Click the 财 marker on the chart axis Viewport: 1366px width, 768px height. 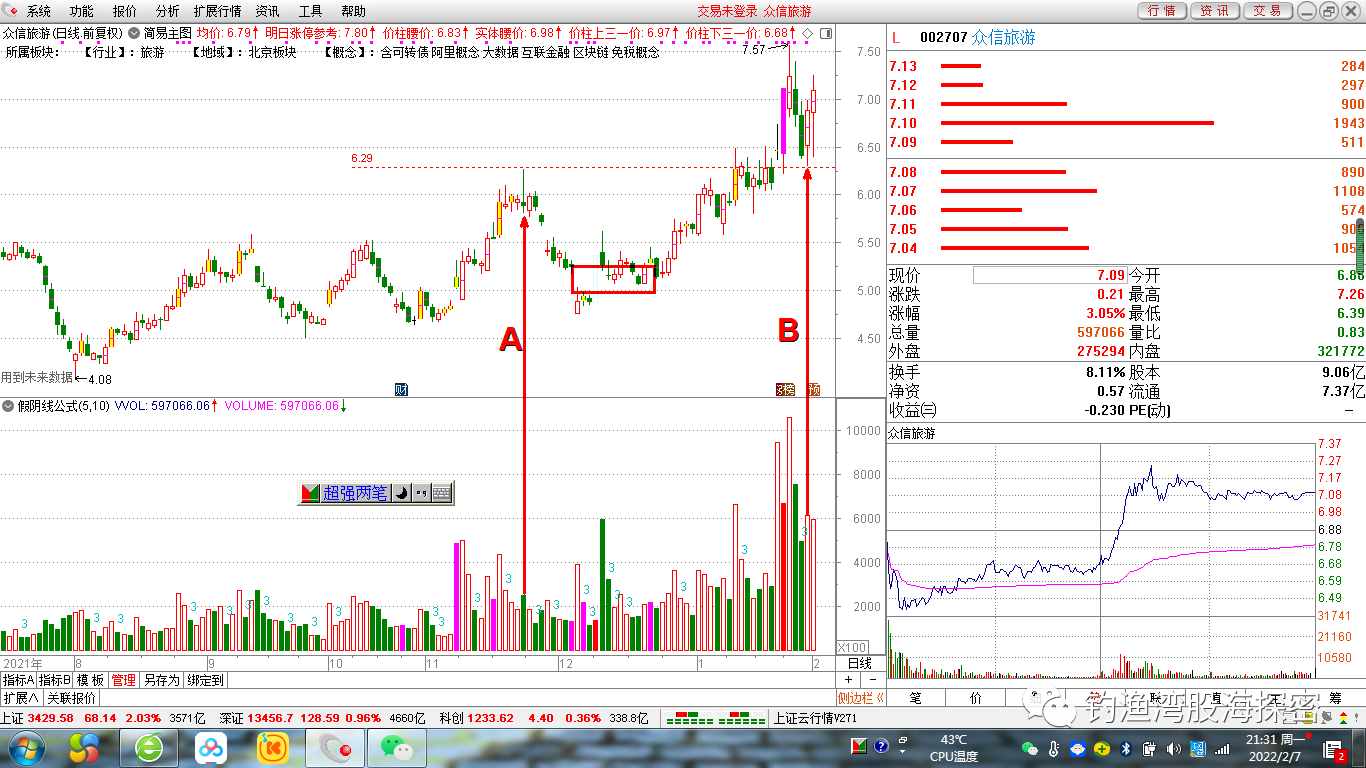pyautogui.click(x=401, y=389)
